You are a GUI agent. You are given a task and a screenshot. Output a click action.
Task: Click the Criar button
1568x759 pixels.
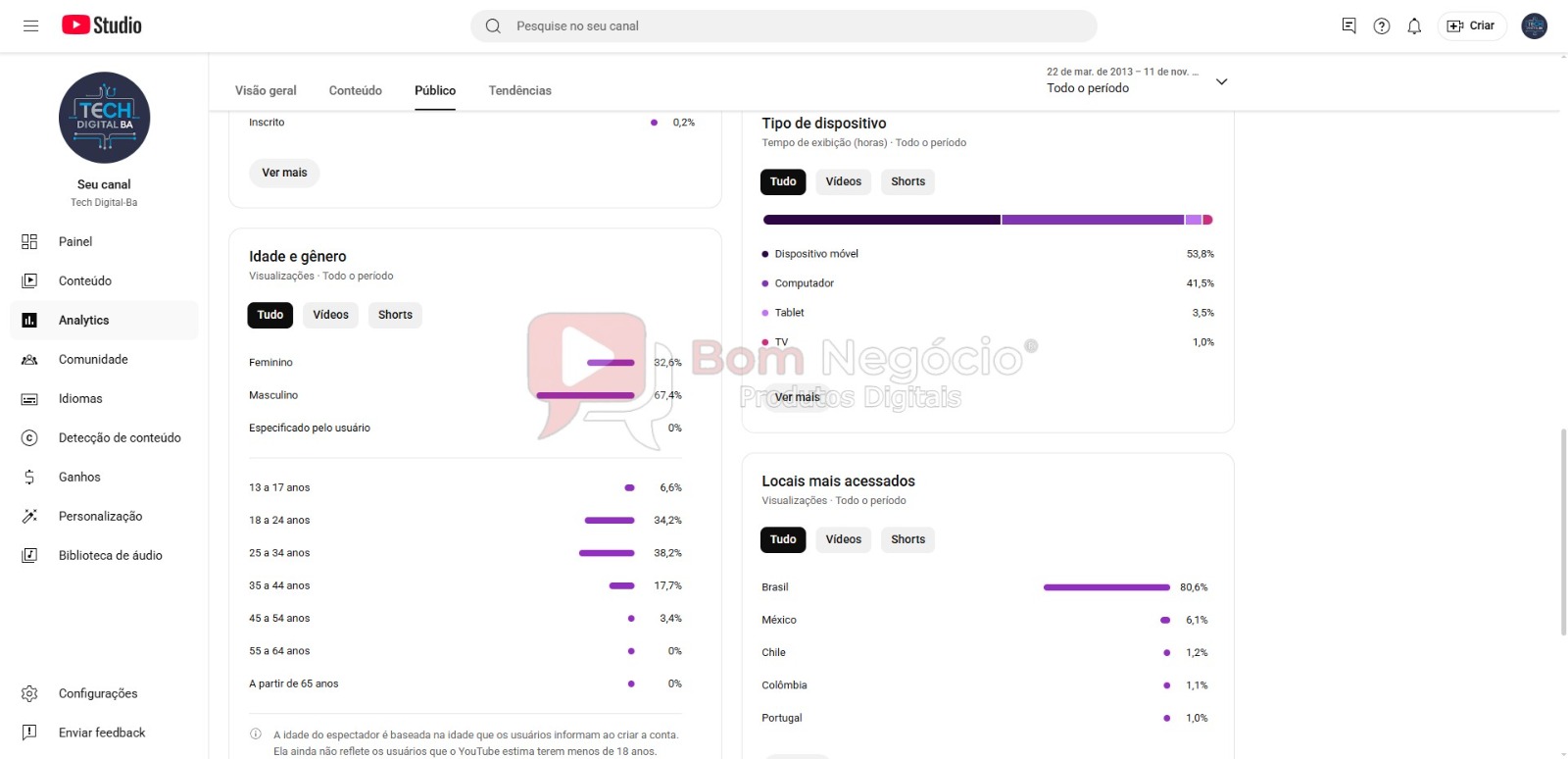1471,26
